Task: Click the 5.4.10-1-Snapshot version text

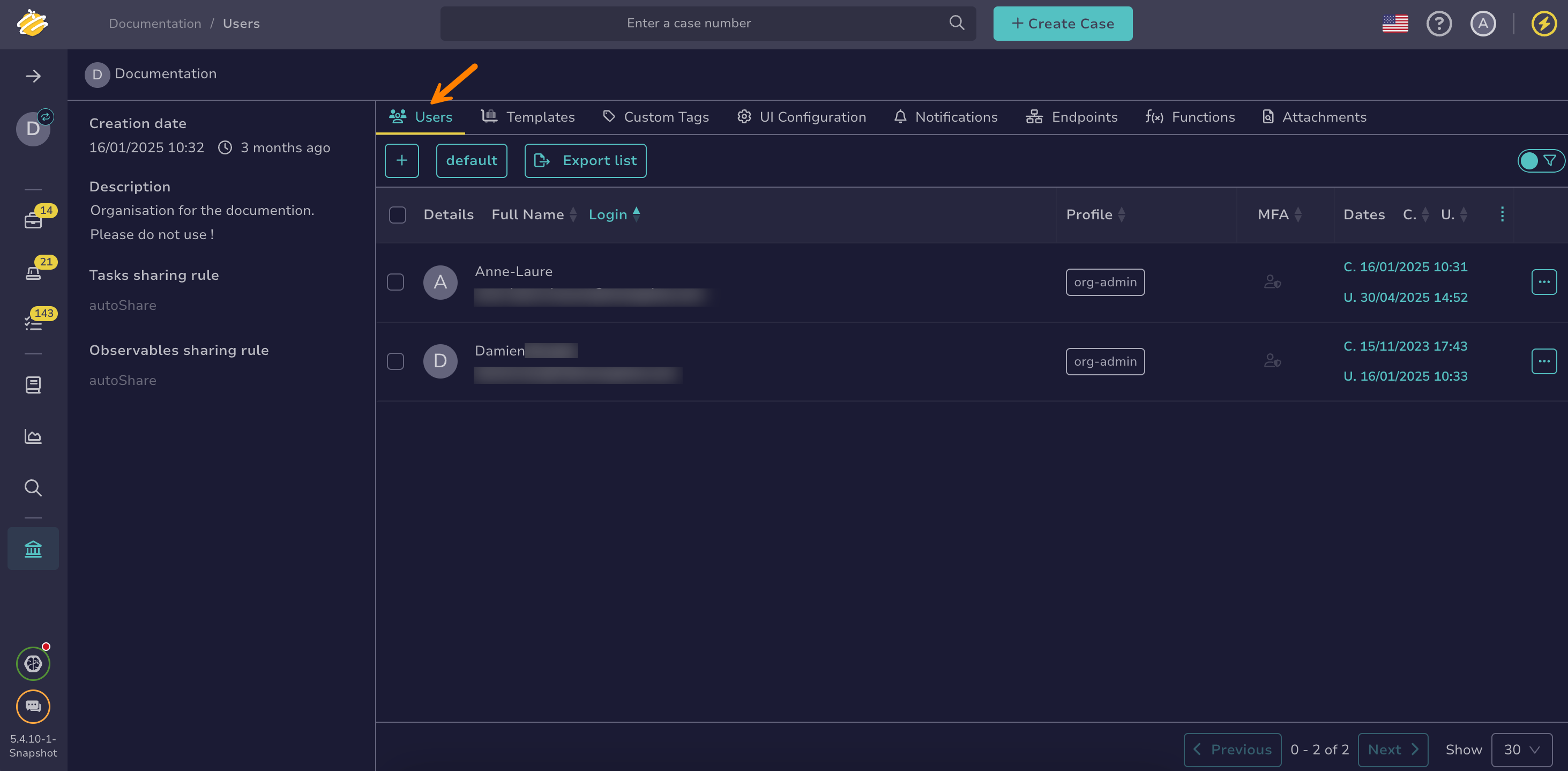Action: point(33,745)
